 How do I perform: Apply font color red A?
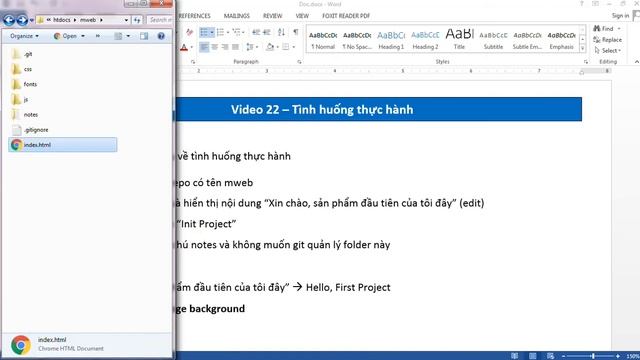[184, 47]
